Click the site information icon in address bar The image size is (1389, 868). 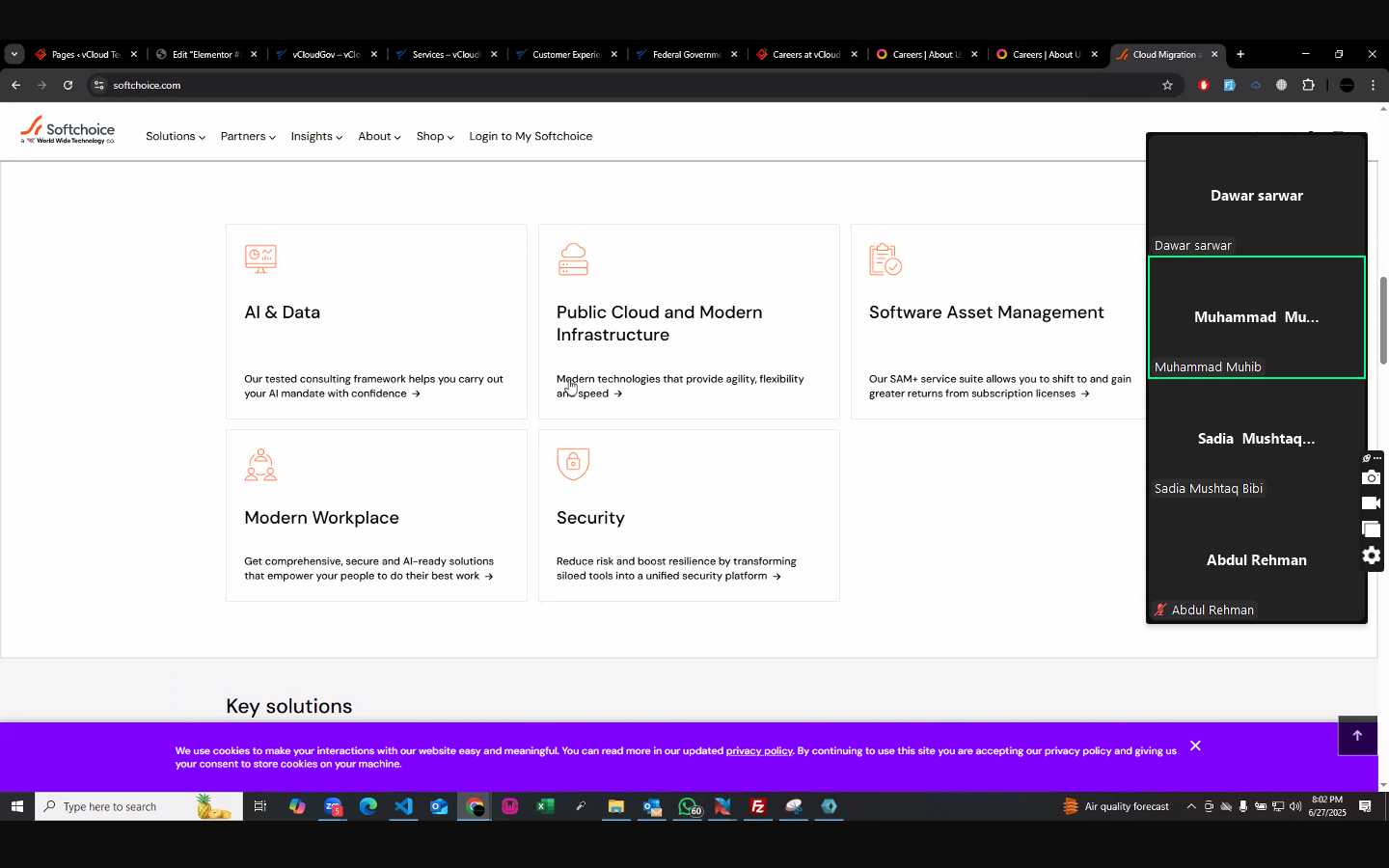(98, 85)
